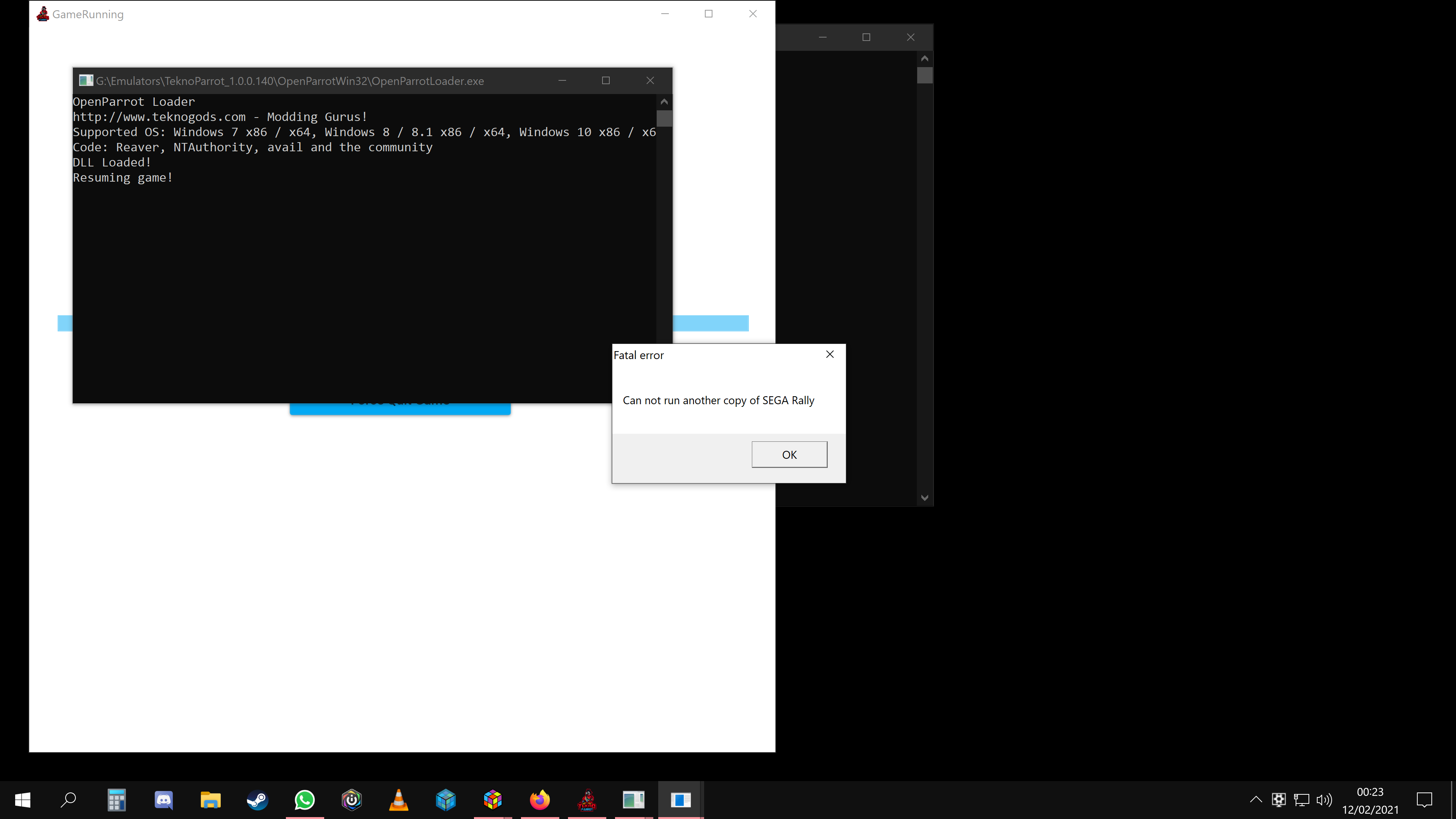1456x819 pixels.
Task: Open the network status tray icon
Action: [1301, 800]
